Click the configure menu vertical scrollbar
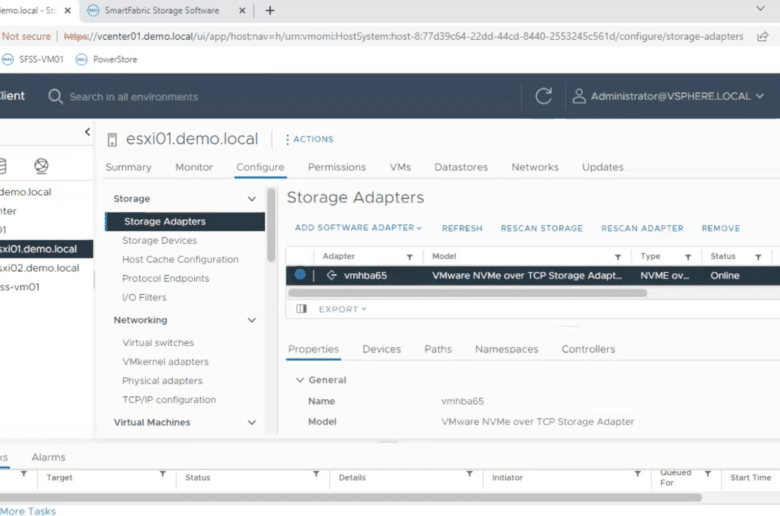 [x=271, y=225]
